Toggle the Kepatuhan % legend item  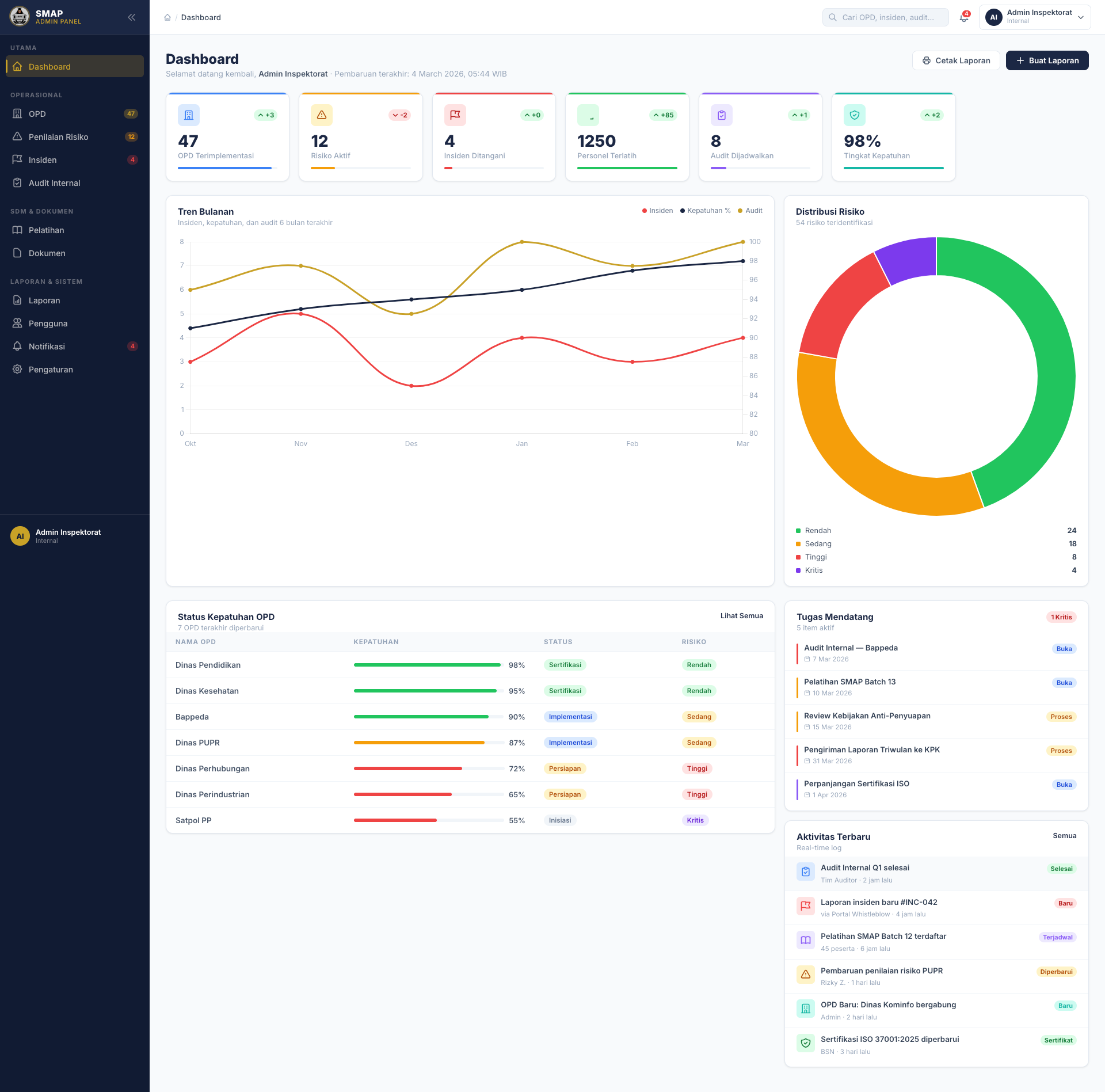(x=706, y=211)
